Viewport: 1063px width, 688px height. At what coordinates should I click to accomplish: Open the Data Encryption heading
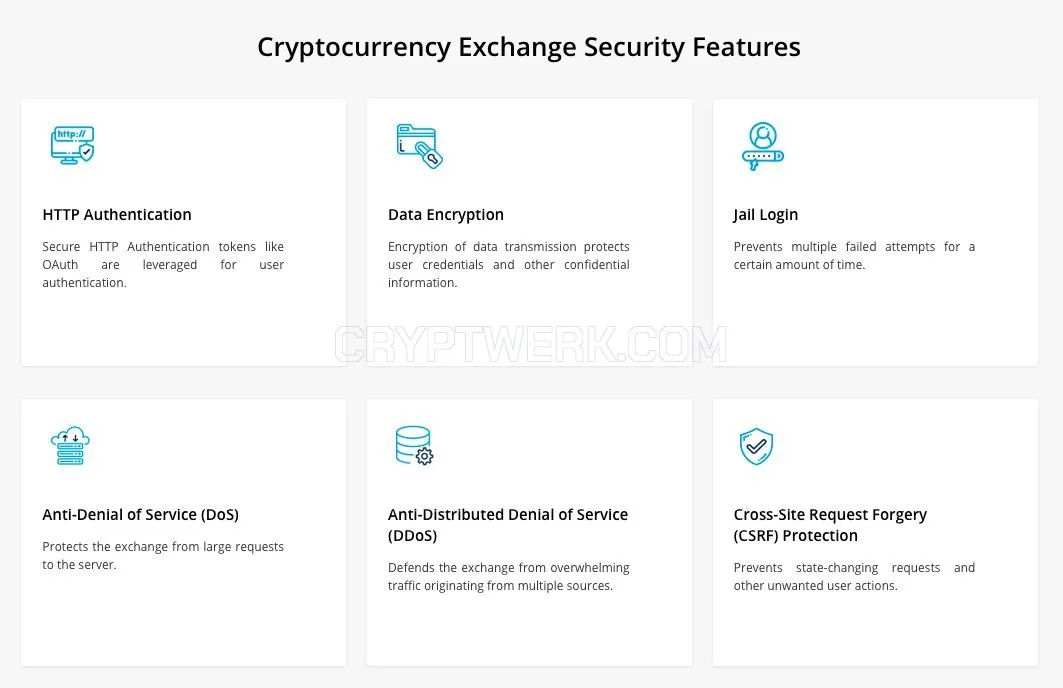445,215
